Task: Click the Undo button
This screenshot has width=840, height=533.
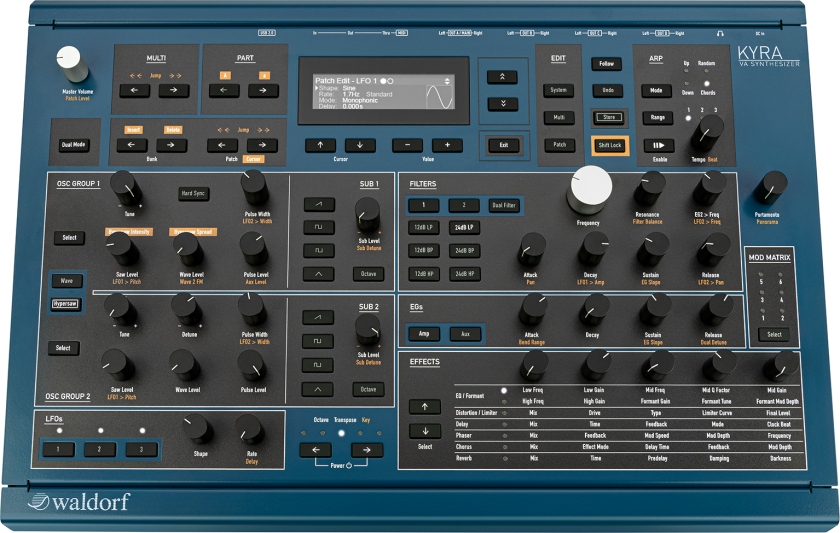Action: [608, 90]
